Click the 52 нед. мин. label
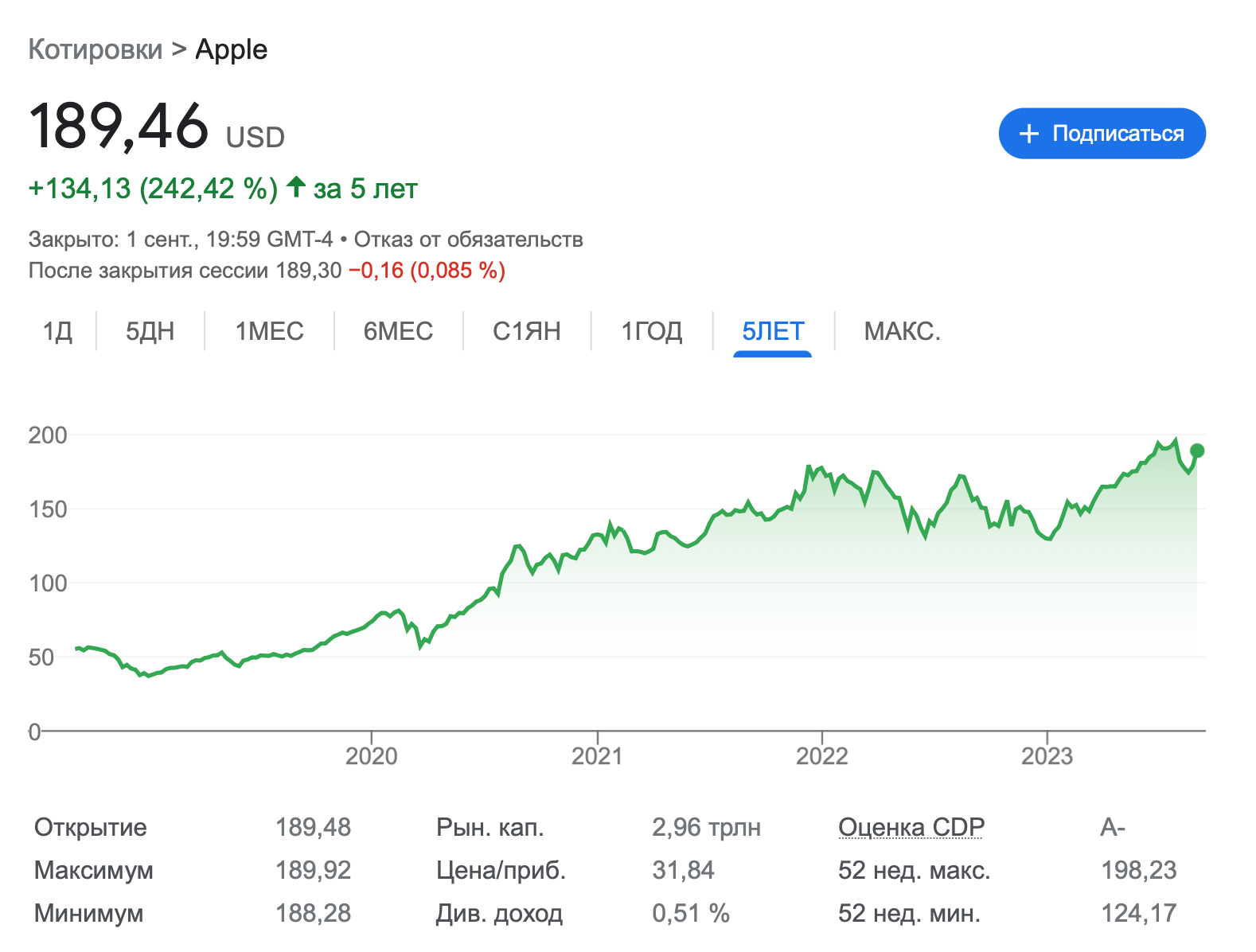Viewport: 1256px width, 952px height. coord(910,913)
